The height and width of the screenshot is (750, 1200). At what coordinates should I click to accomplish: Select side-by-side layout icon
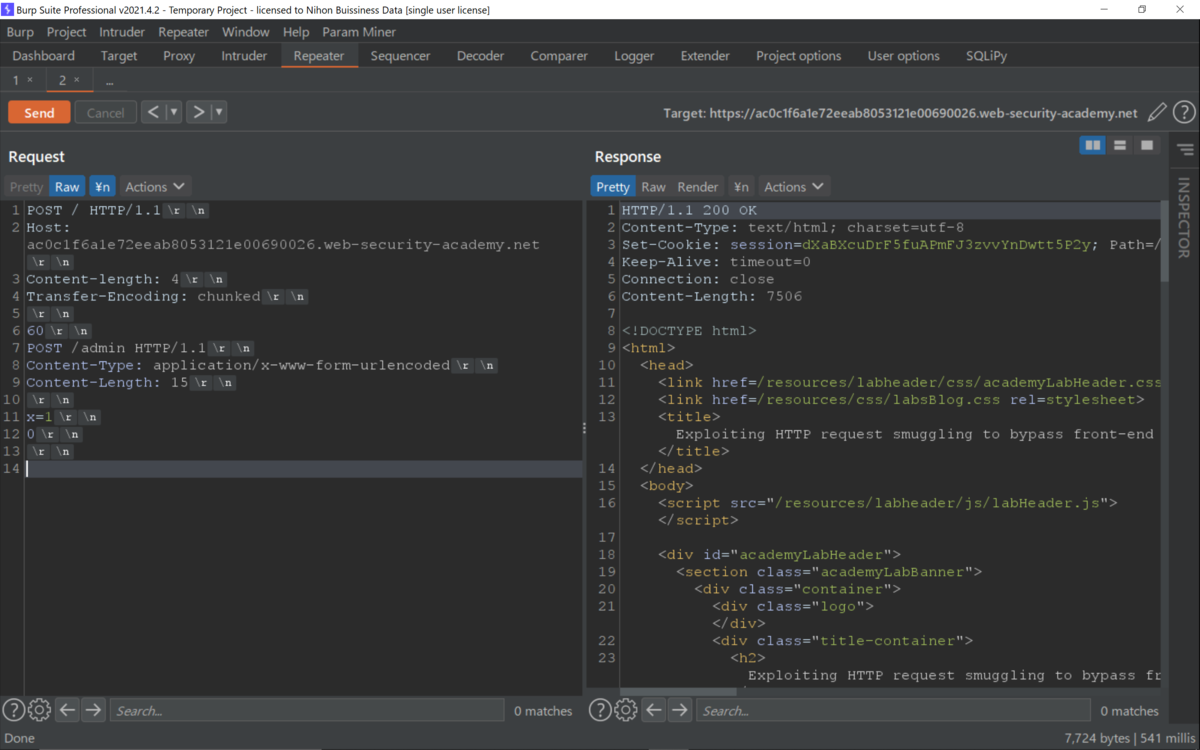coord(1093,146)
